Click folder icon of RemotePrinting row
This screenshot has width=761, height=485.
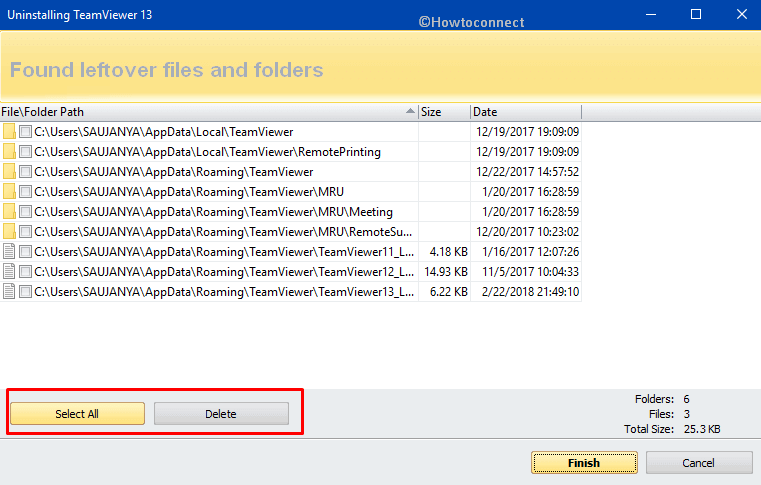(9, 151)
